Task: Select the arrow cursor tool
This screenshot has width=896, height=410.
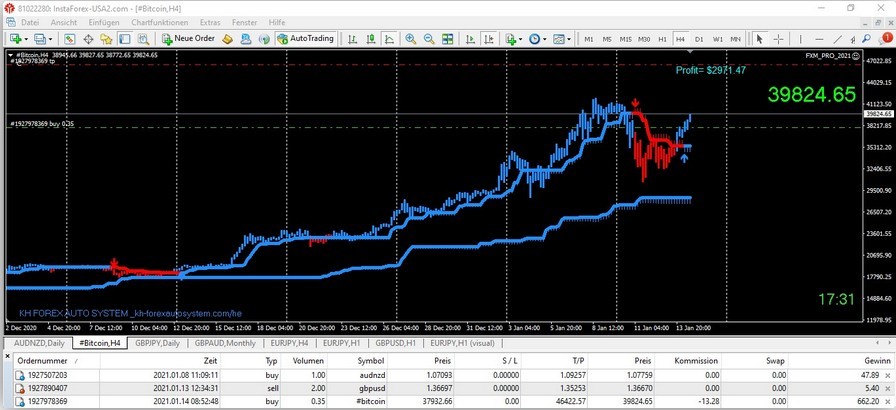Action: tap(759, 39)
